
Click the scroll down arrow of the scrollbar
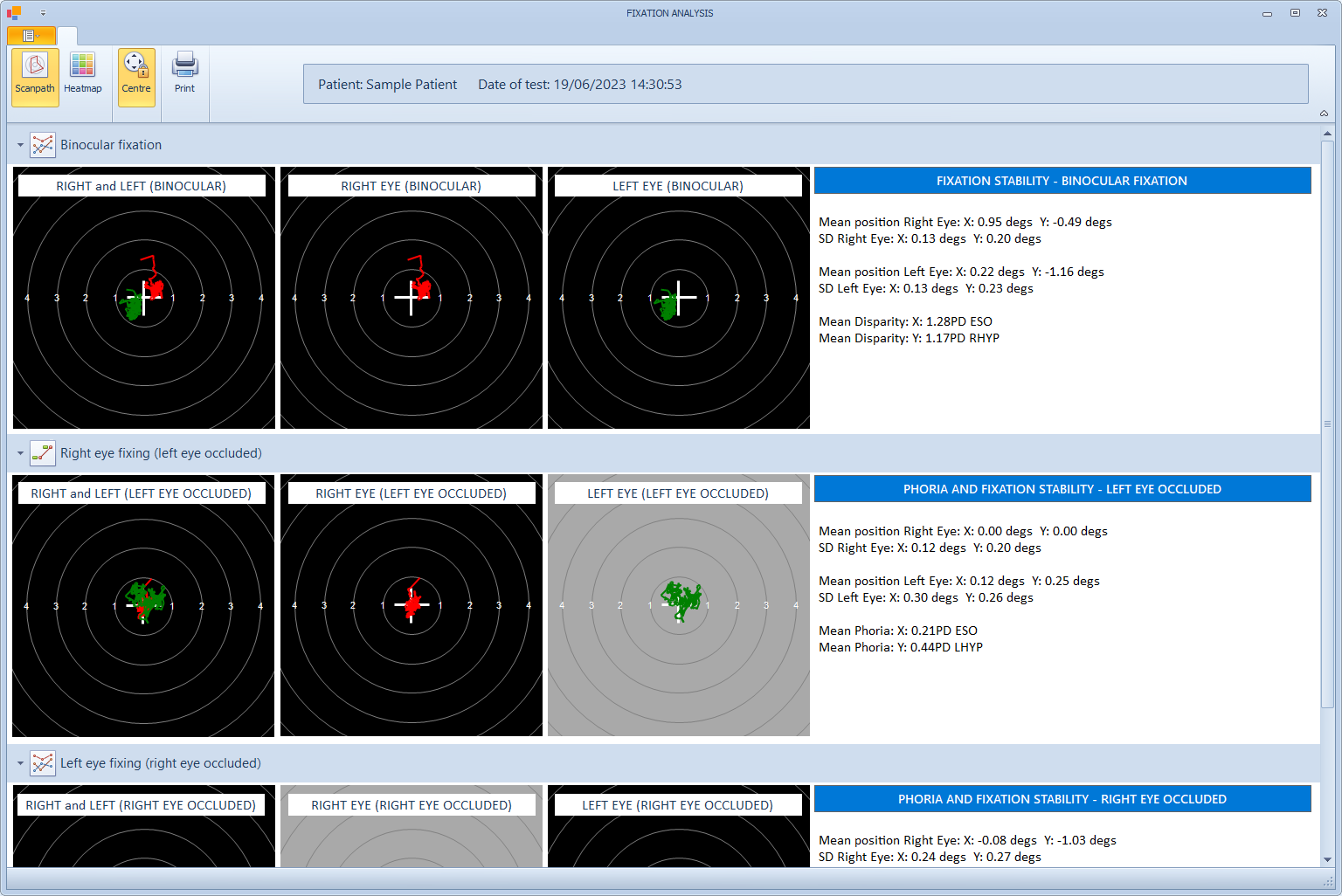(x=1327, y=859)
